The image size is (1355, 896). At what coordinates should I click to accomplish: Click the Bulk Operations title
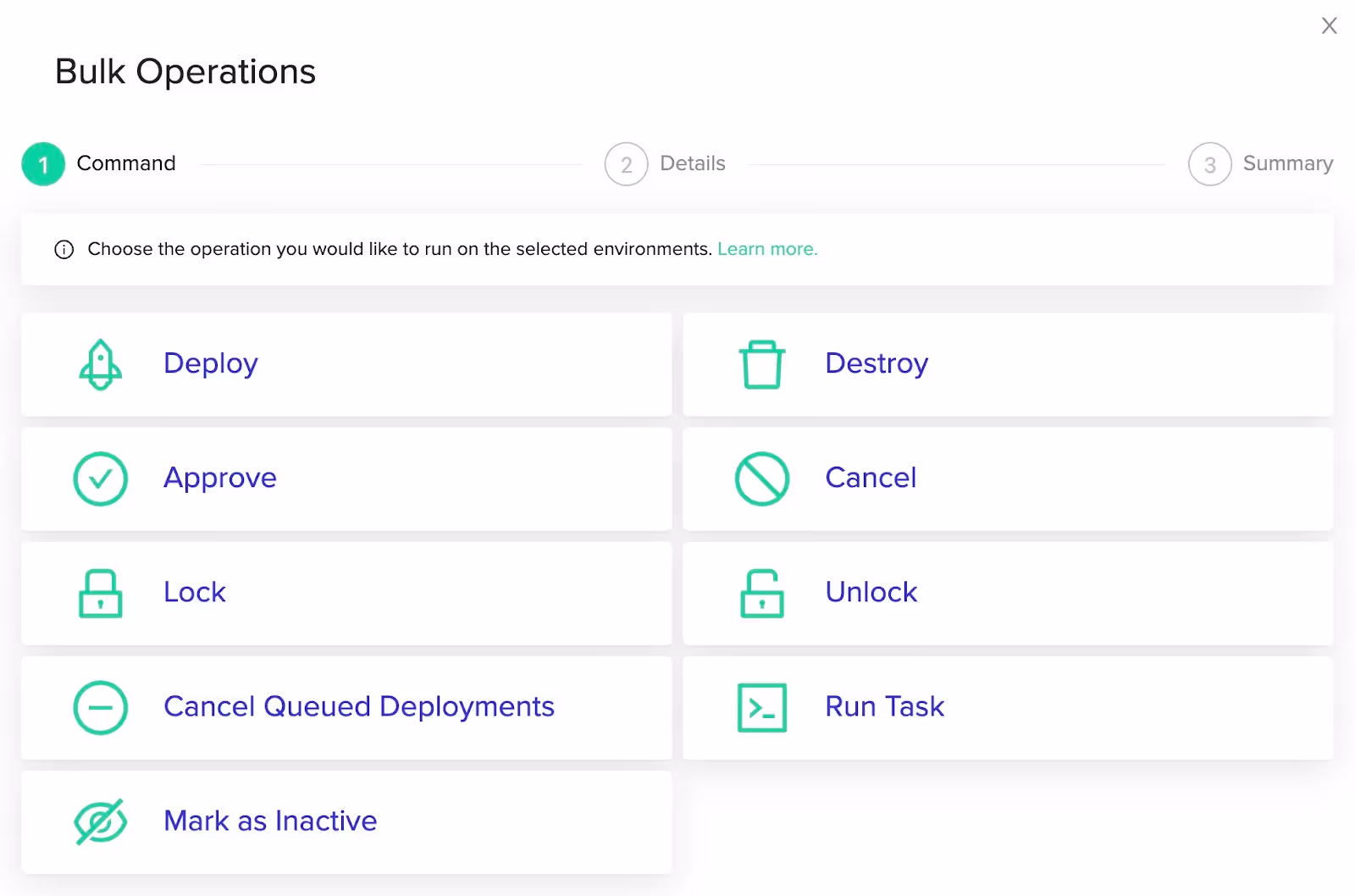185,72
